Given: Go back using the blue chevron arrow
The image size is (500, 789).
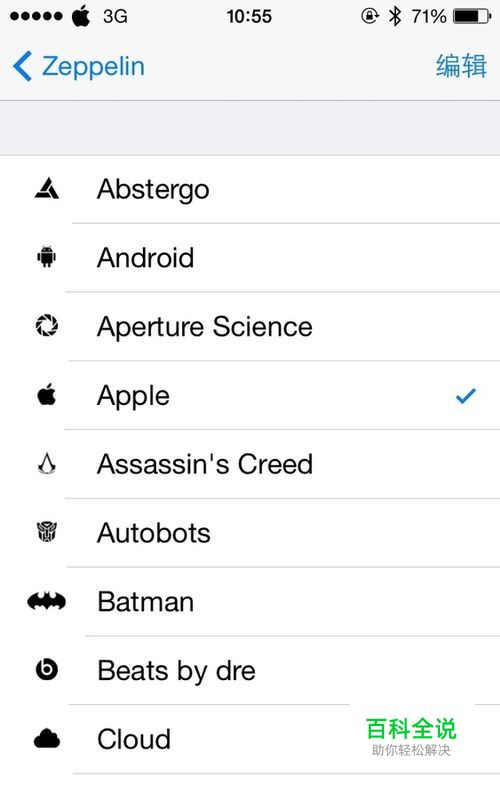Looking at the screenshot, I should coord(22,66).
